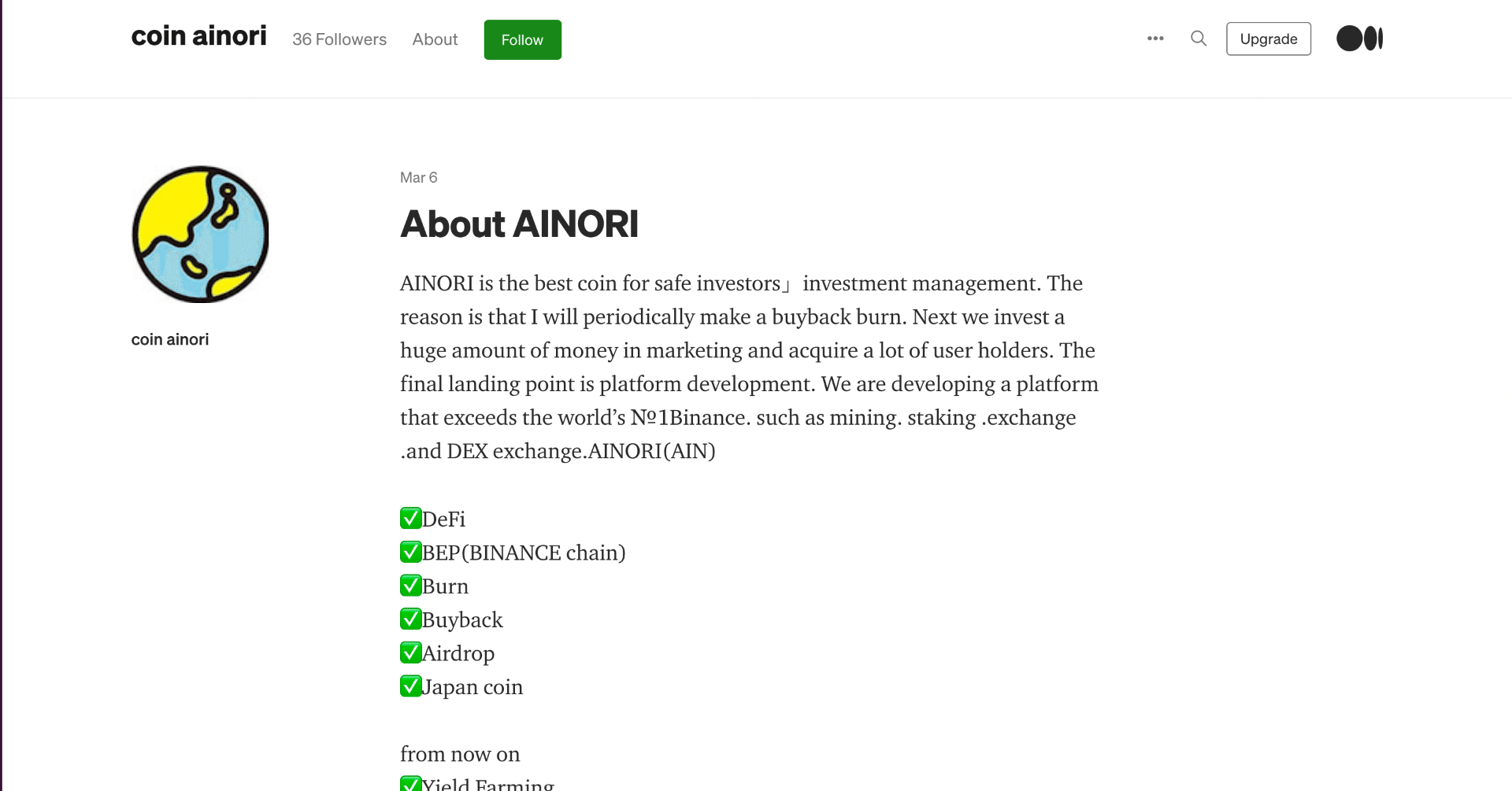Image resolution: width=1512 pixels, height=791 pixels.
Task: Click the green check emoji beside Burn
Action: click(411, 586)
